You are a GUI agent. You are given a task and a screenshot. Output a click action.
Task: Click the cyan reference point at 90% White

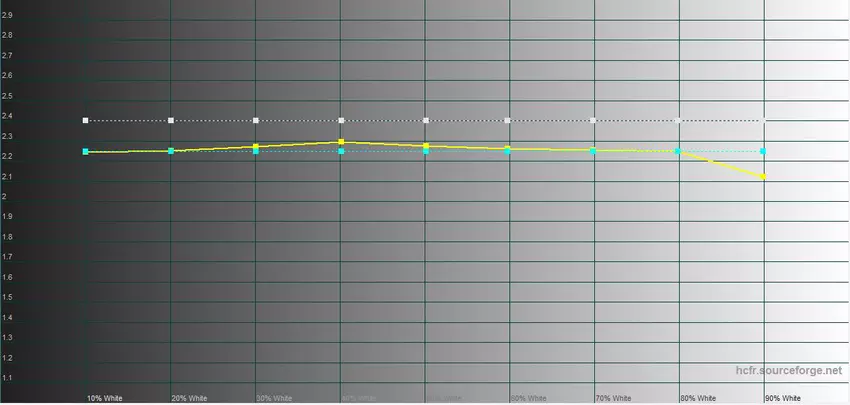pos(764,152)
